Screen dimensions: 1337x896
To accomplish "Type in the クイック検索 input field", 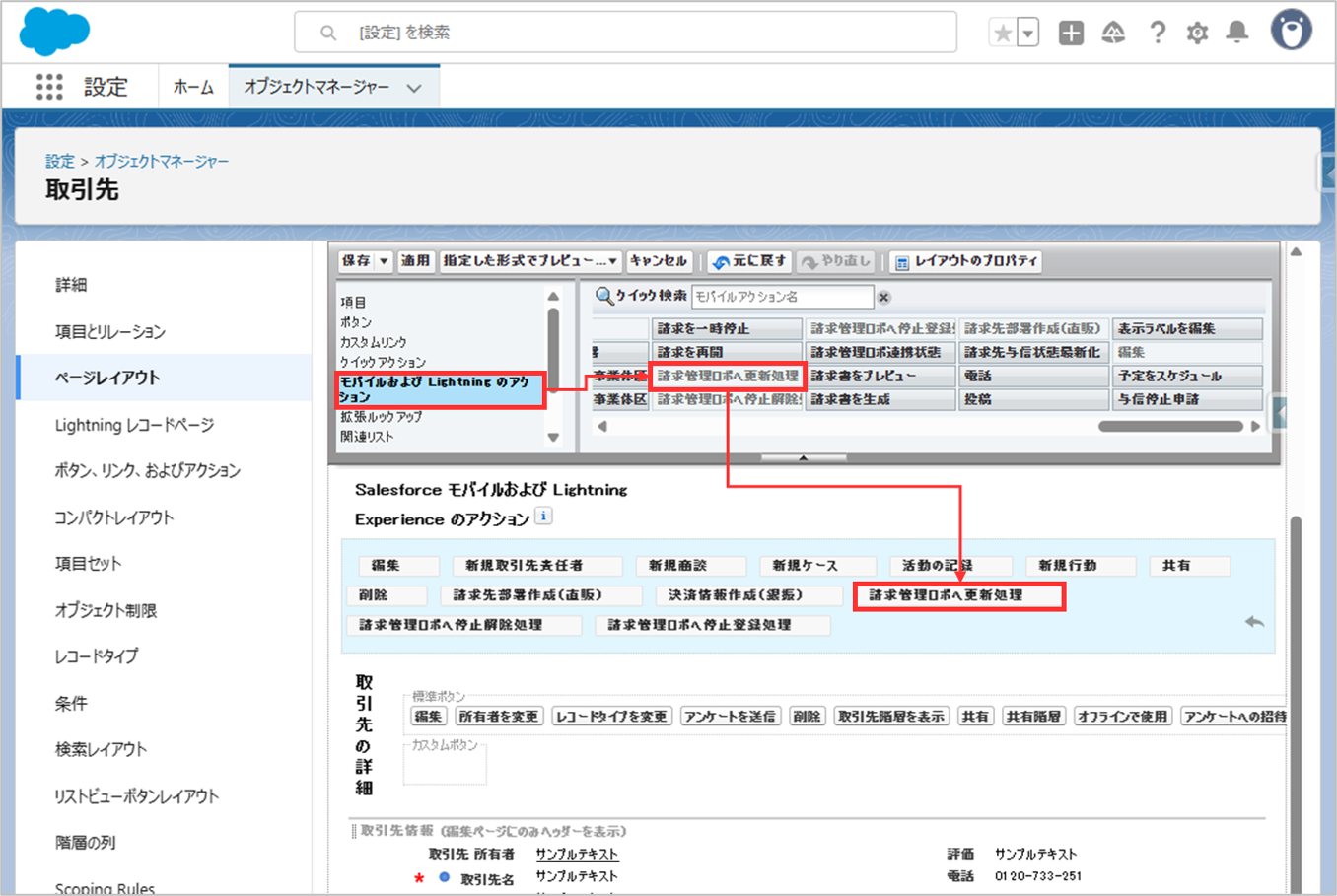I will [781, 297].
